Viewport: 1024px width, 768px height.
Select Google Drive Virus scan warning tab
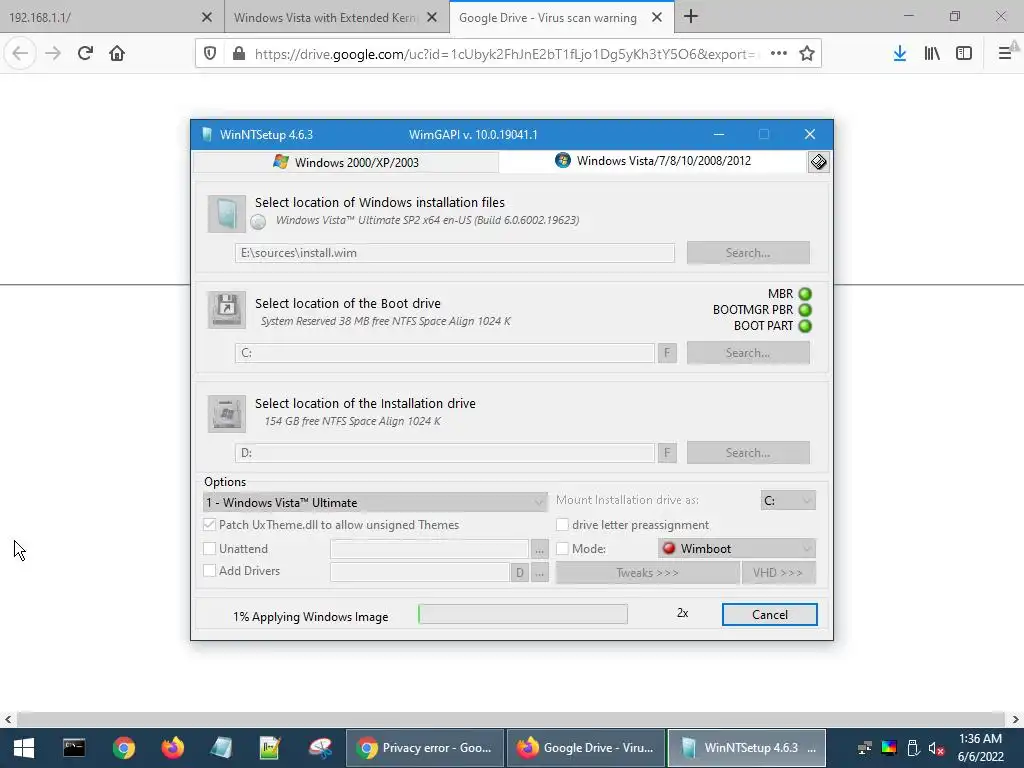[547, 18]
